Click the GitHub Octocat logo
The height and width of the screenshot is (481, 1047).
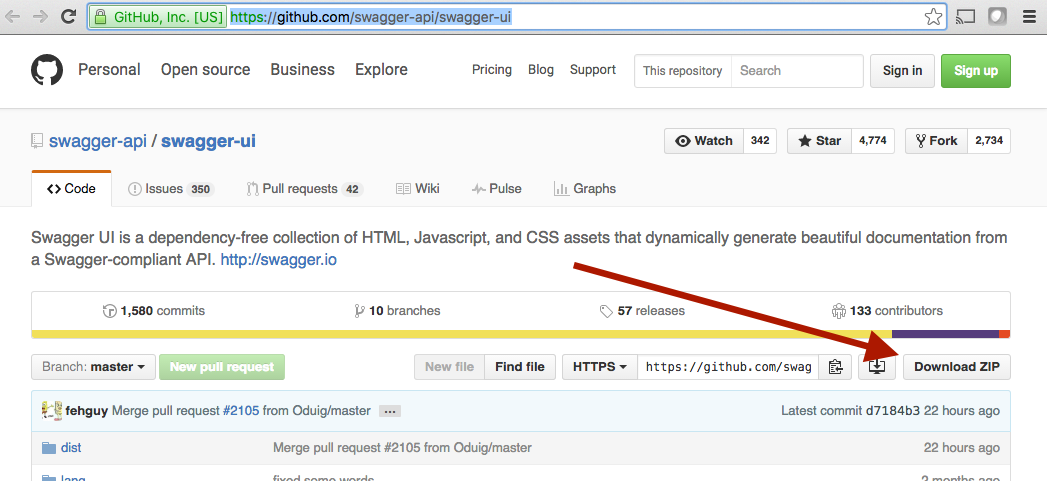[x=47, y=70]
